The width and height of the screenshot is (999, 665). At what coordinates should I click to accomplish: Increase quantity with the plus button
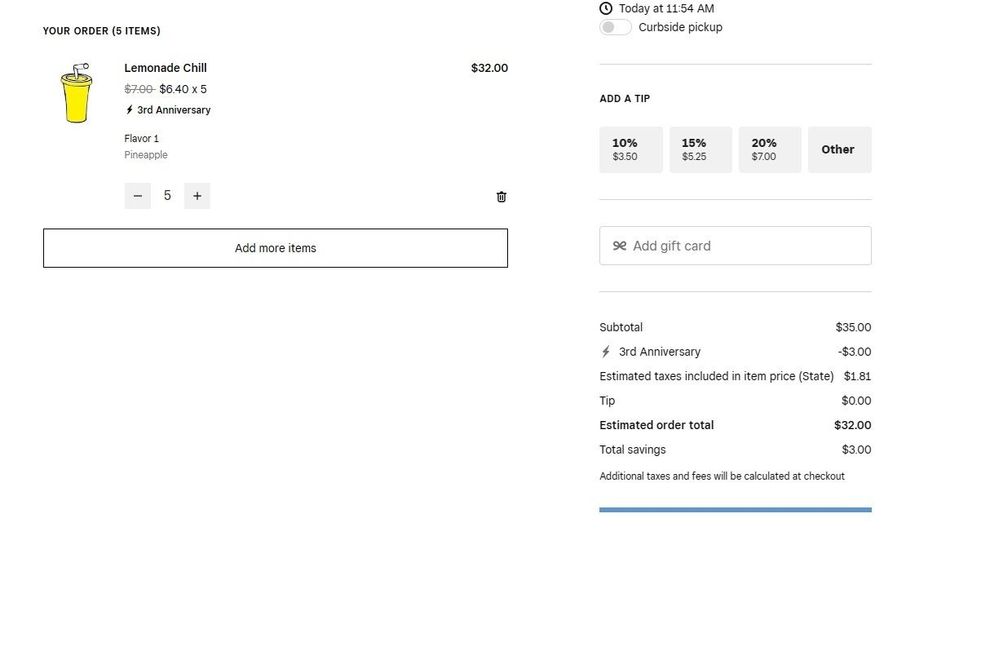pos(197,196)
